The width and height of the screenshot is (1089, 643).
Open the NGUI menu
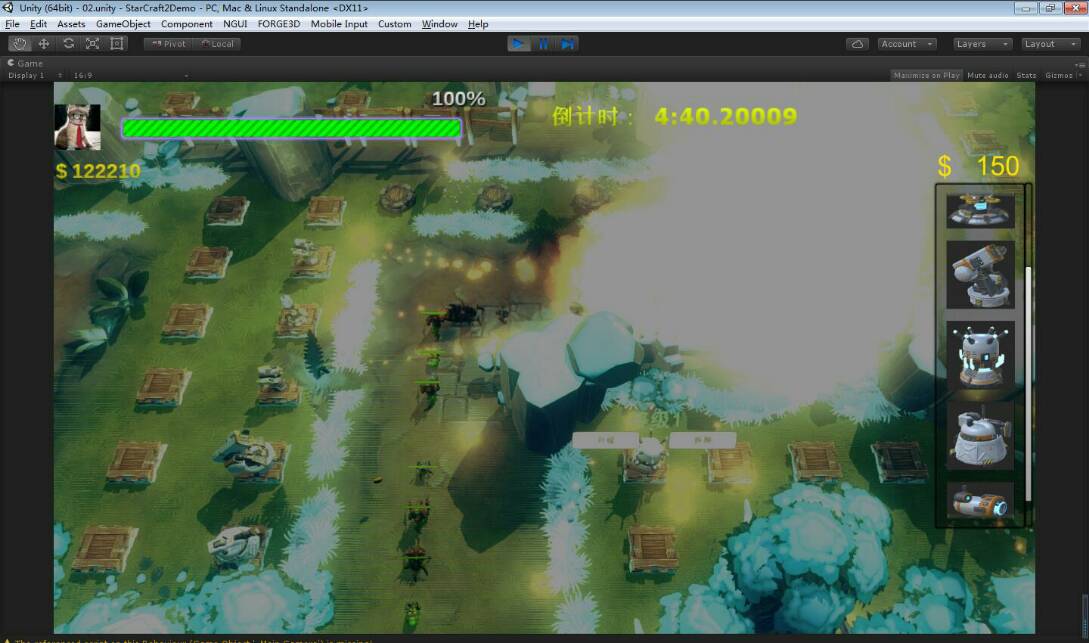tap(235, 24)
